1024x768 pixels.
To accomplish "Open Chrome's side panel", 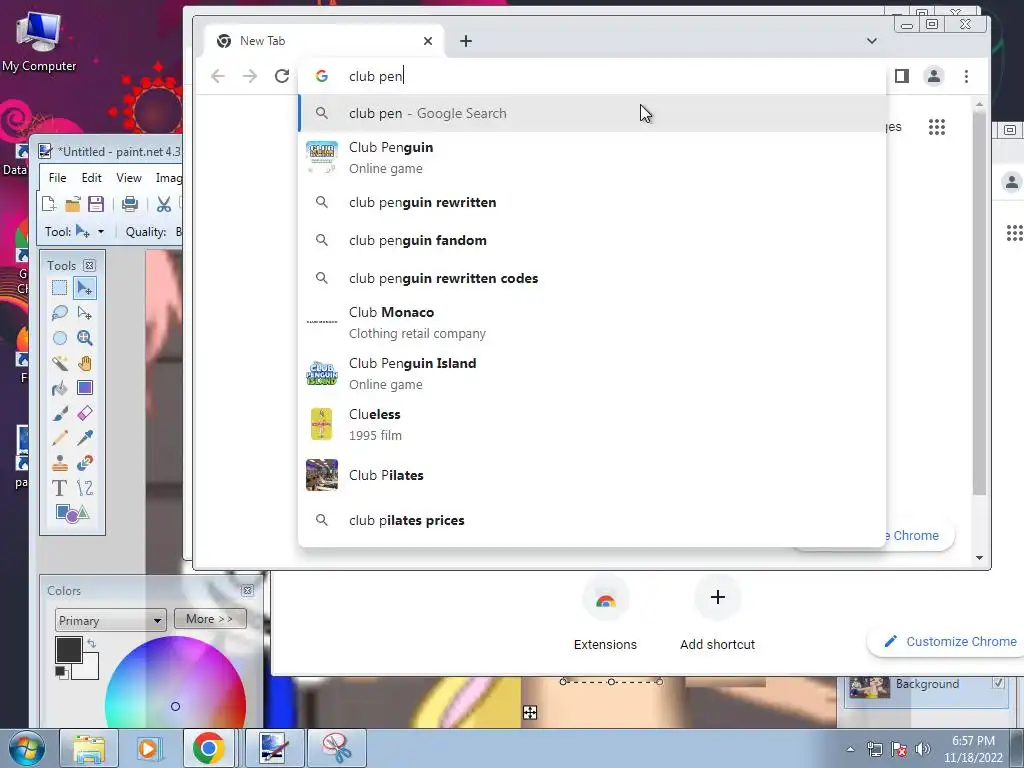I will coord(902,76).
